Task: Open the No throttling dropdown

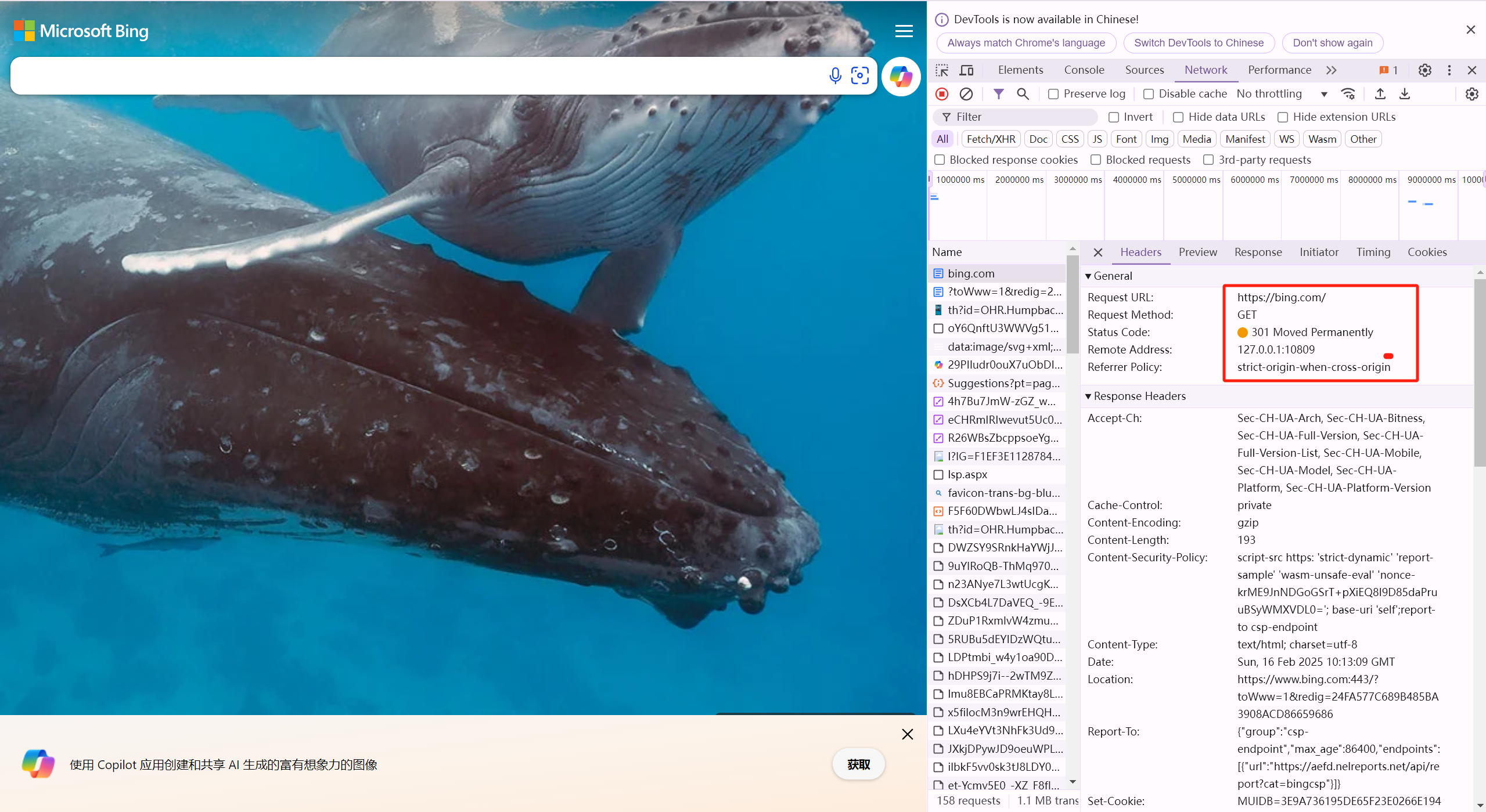Action: pos(1282,94)
